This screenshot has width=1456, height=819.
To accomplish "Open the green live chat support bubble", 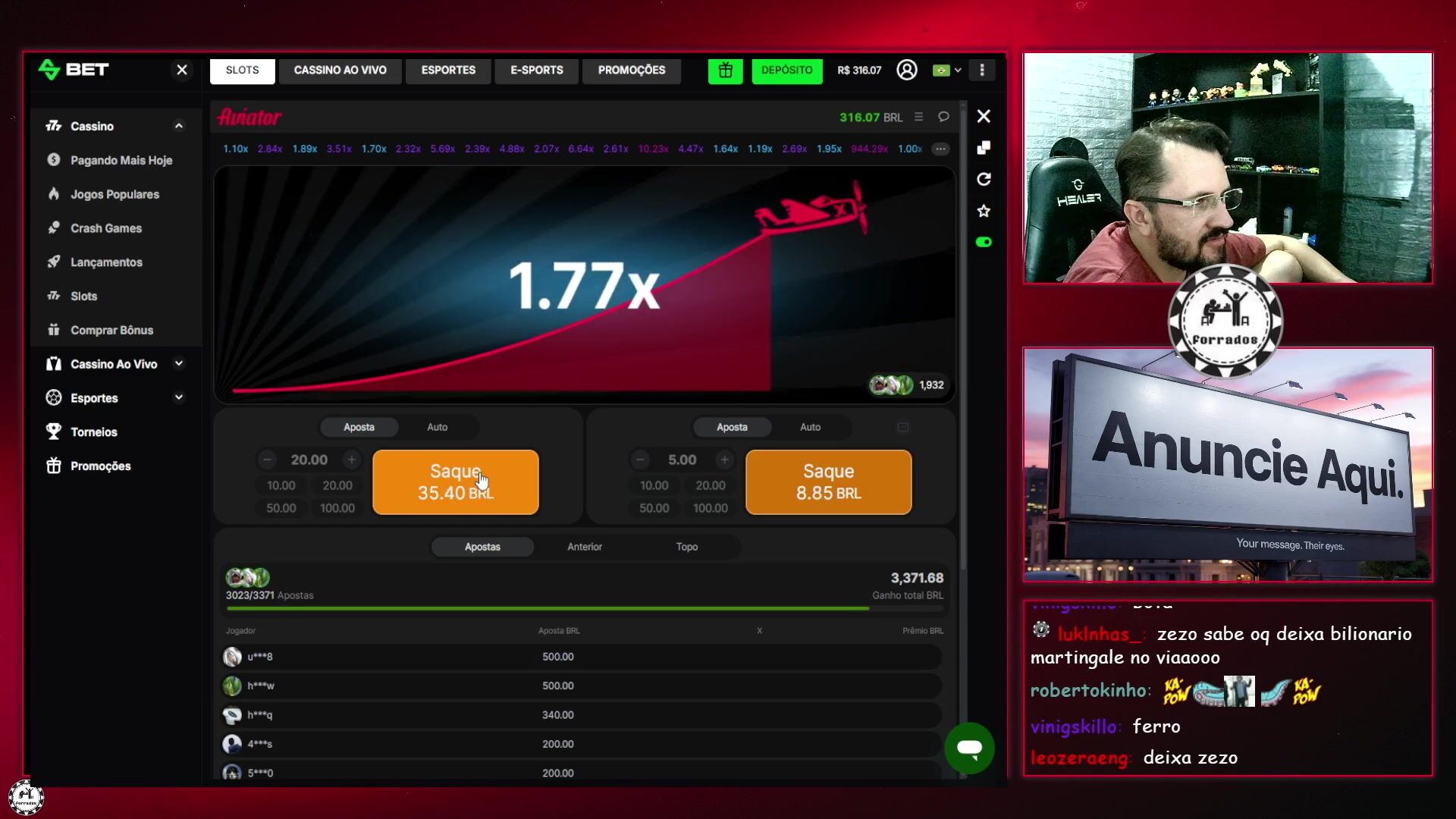I will 969,748.
